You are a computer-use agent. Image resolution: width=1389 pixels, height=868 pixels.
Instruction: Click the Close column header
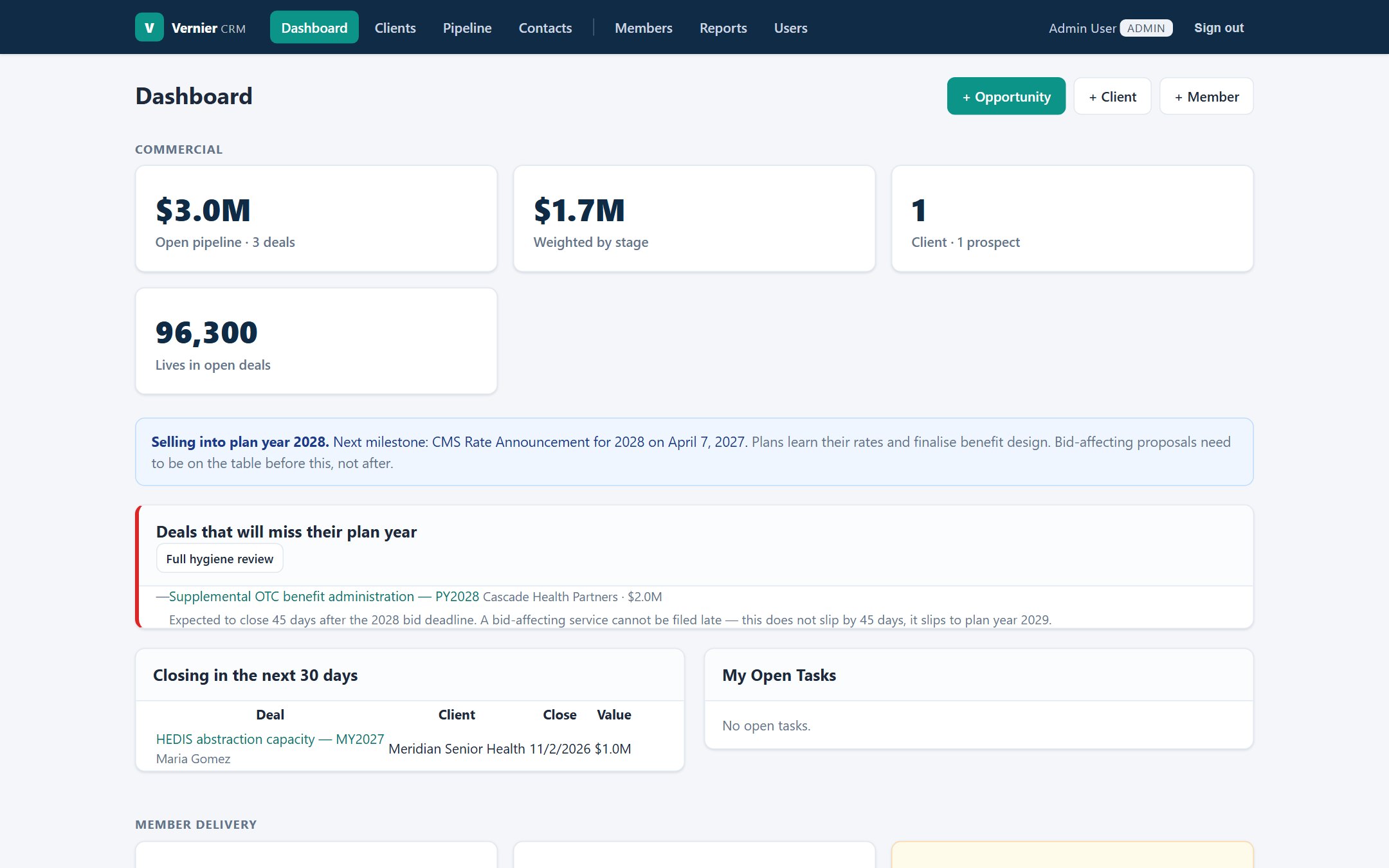pyautogui.click(x=559, y=715)
